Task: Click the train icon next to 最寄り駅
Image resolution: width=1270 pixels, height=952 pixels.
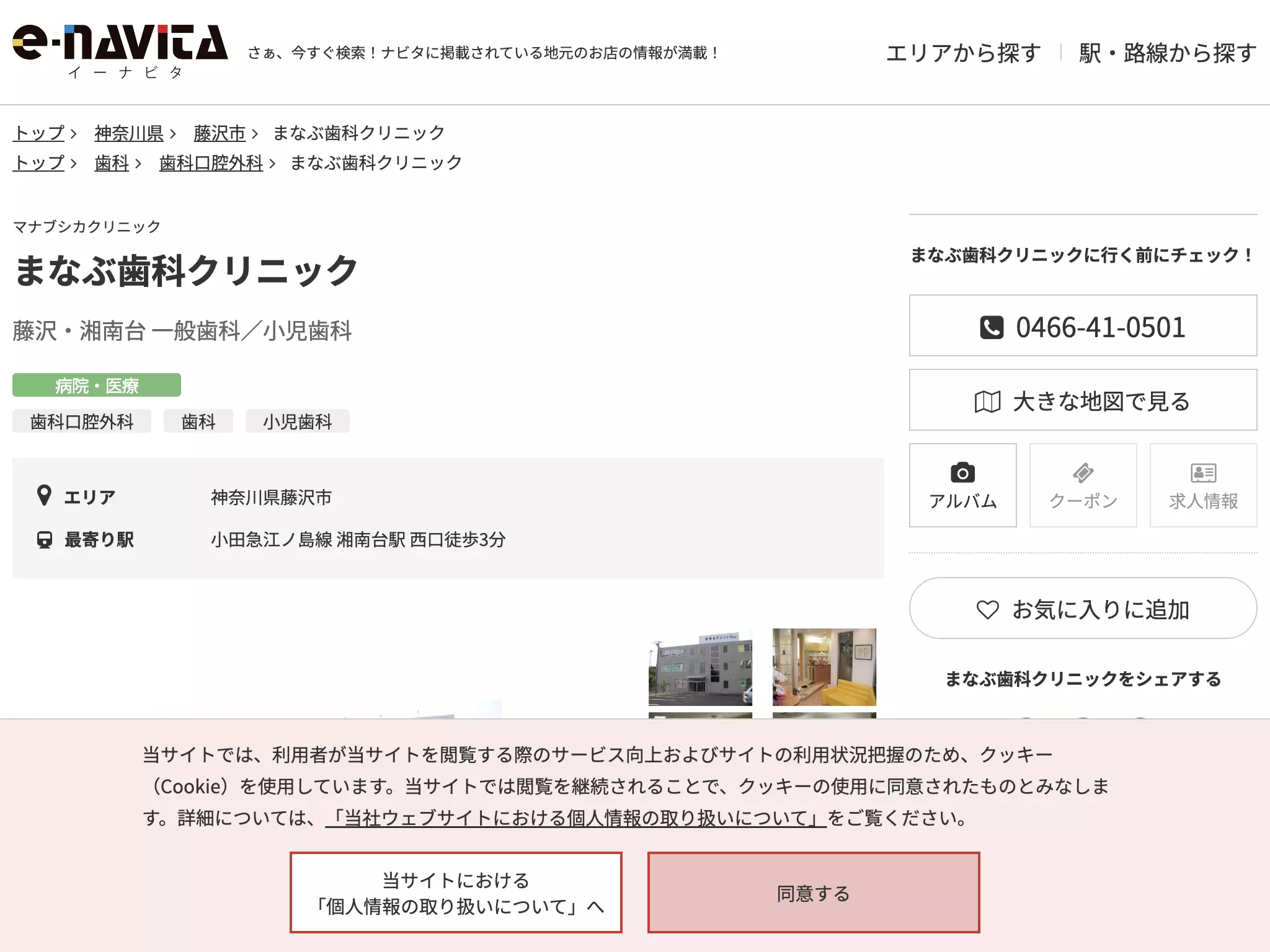Action: [44, 539]
